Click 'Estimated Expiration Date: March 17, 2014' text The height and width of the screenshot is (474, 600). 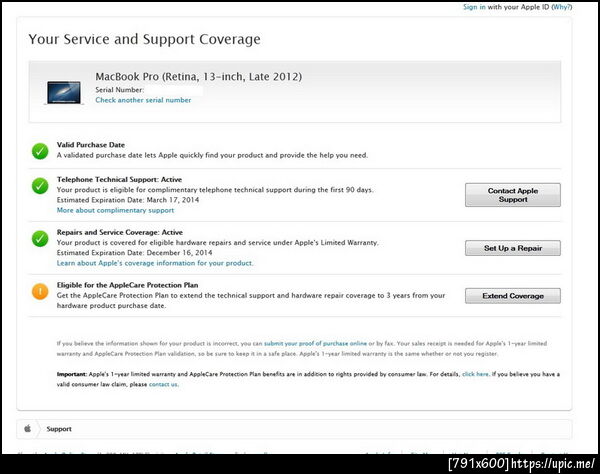coord(128,200)
